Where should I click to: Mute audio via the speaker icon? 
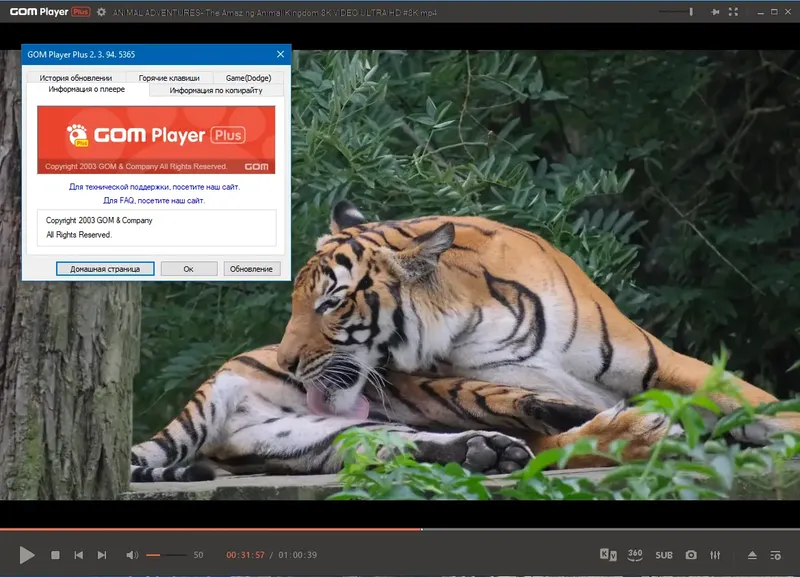coord(132,555)
